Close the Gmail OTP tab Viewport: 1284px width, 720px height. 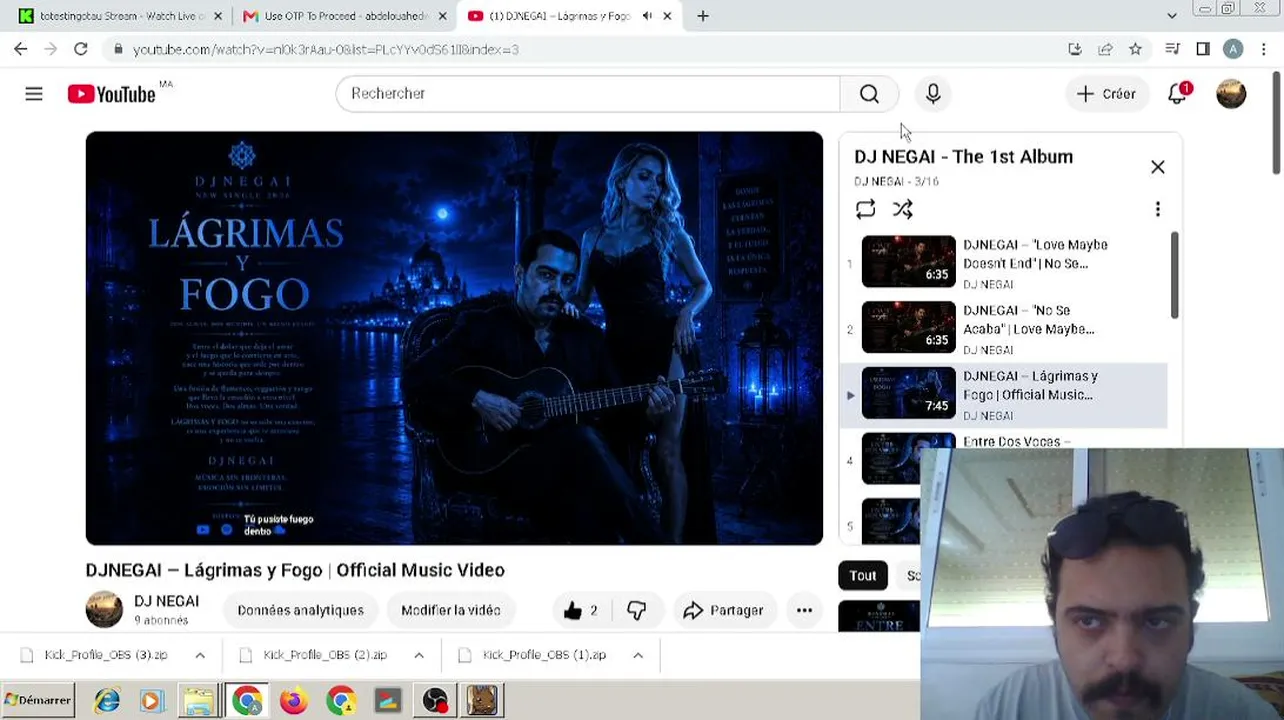[443, 16]
